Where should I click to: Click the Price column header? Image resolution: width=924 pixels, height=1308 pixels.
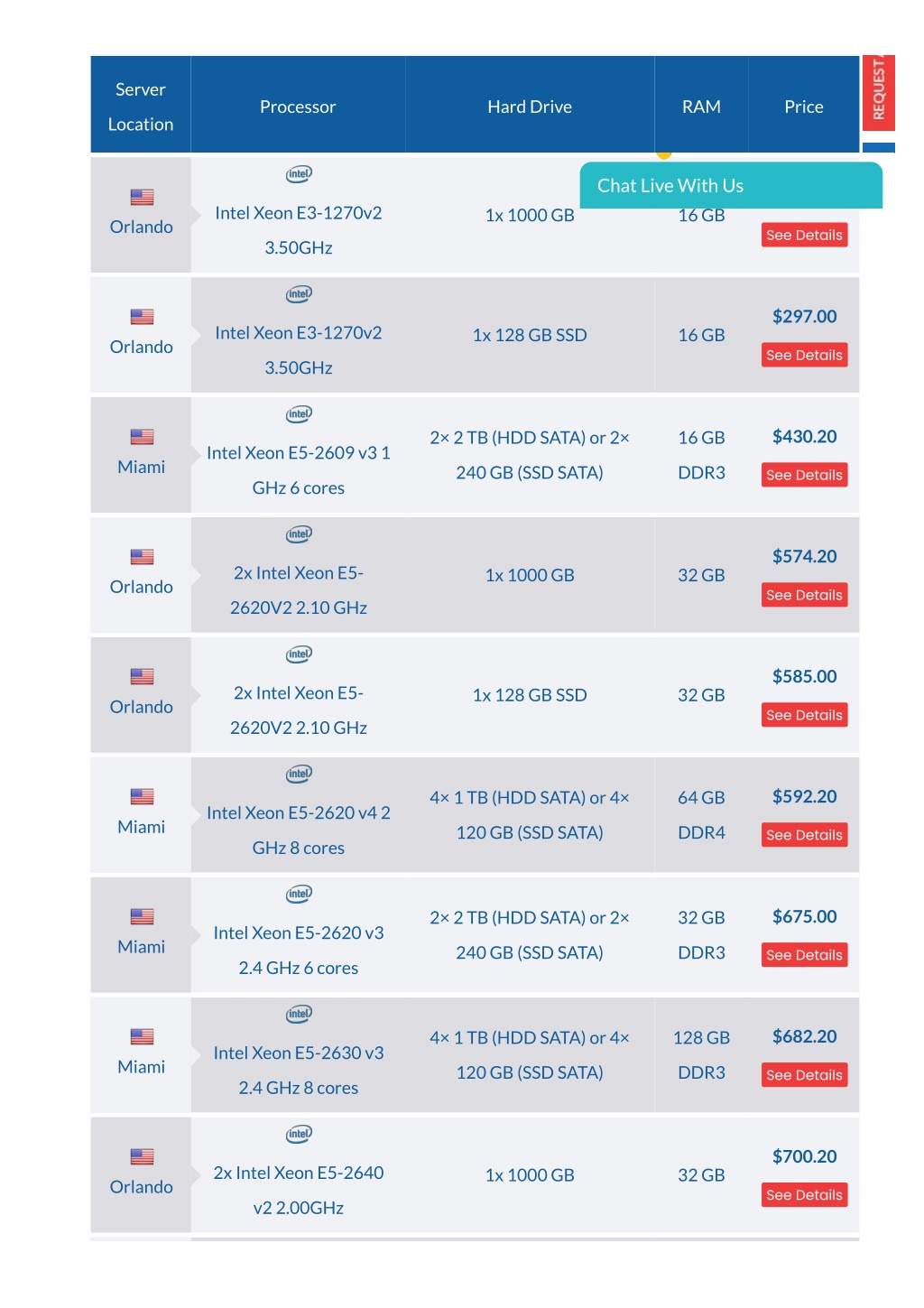pyautogui.click(x=803, y=107)
